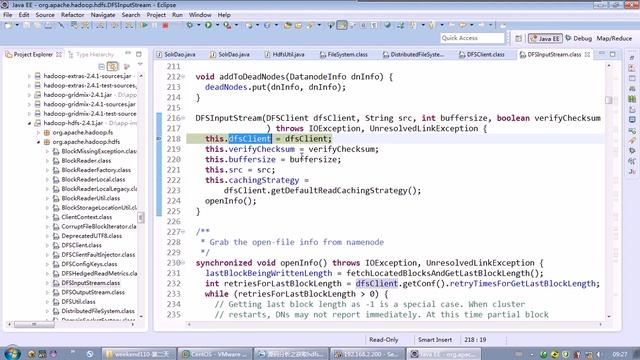Click the editor horizontal scrollbar
The width and height of the screenshot is (640, 360).
(394, 324)
